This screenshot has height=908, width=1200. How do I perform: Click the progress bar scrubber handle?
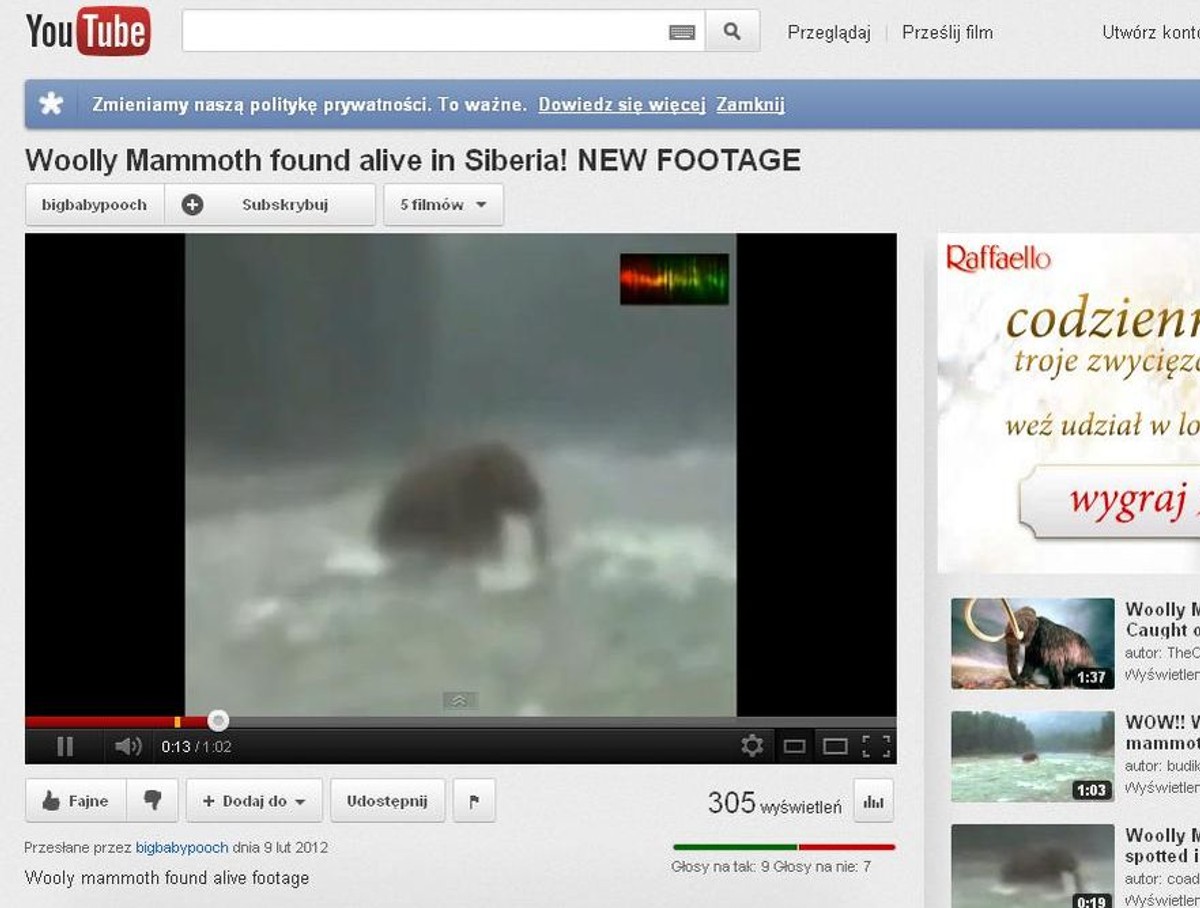[x=218, y=720]
